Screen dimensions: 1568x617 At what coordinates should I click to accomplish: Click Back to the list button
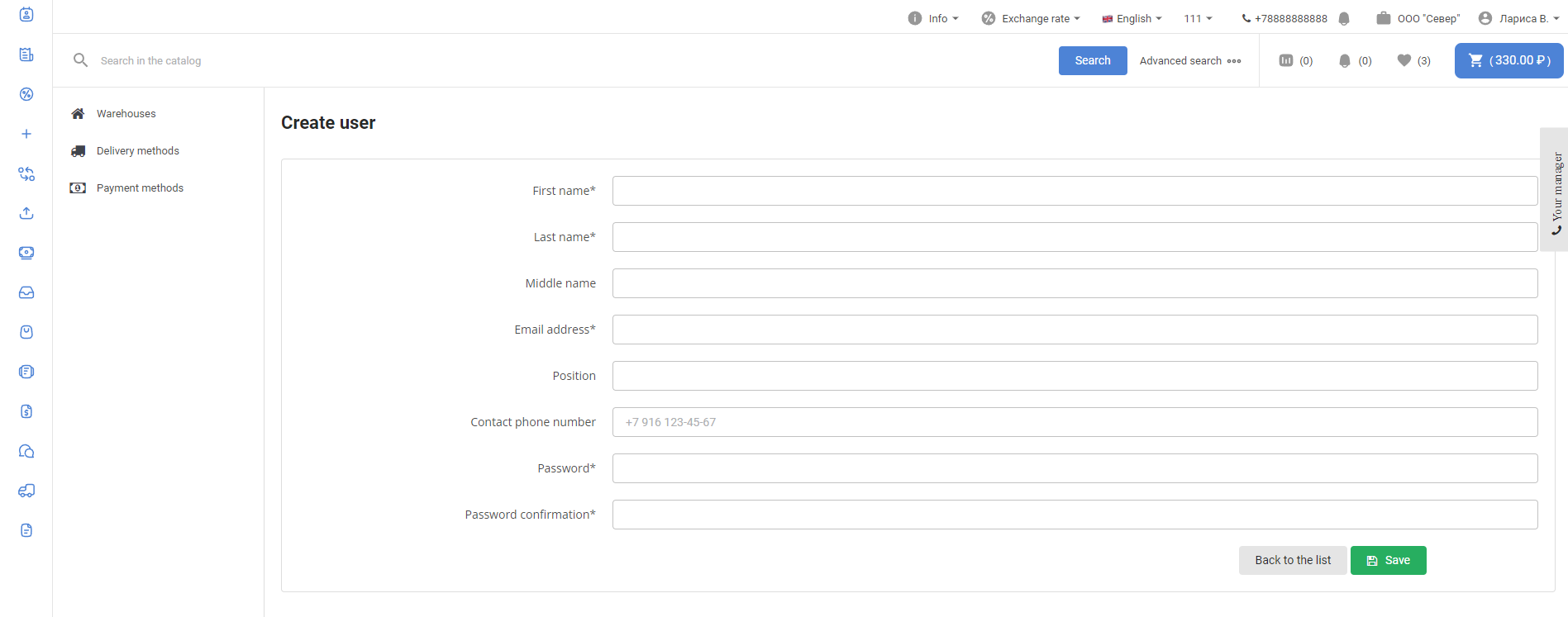pos(1293,560)
